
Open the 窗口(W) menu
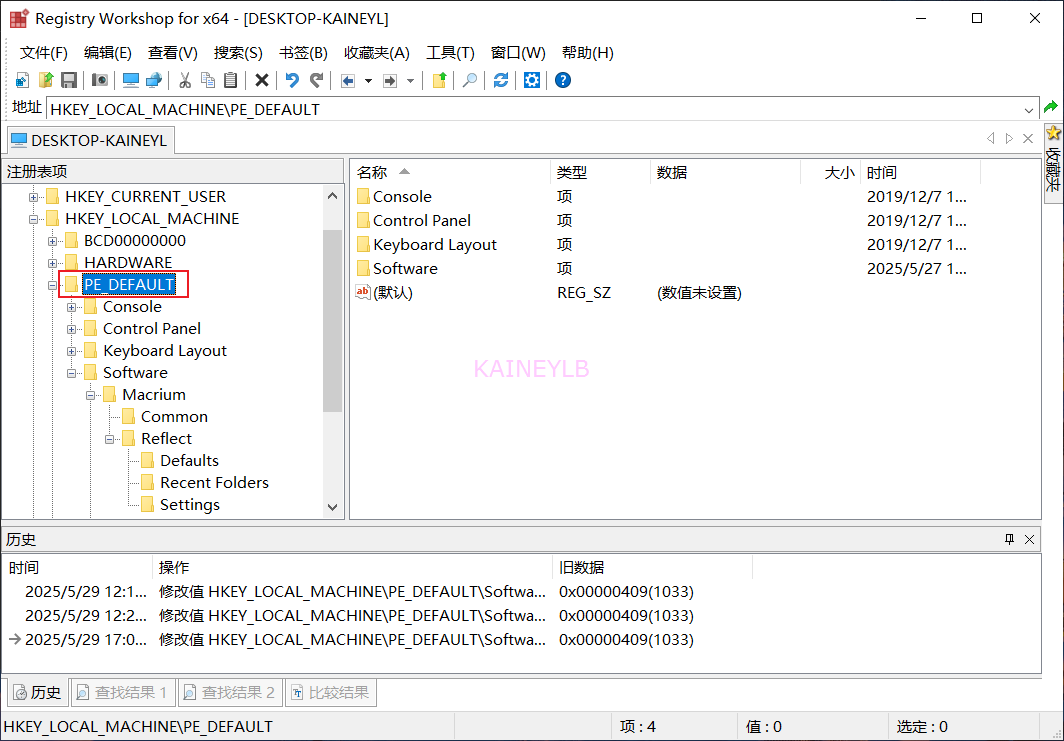coord(518,53)
